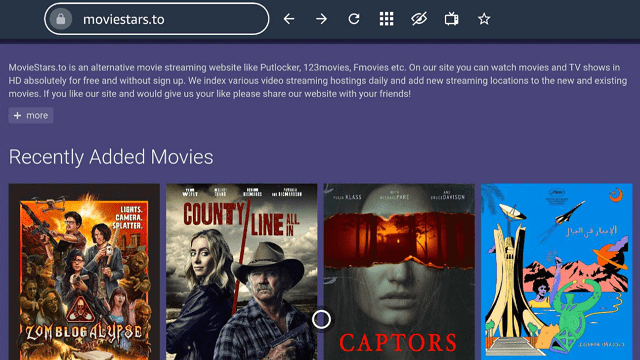Open the blue Arabic-titled movie poster
The image size is (640, 360).
tap(557, 272)
